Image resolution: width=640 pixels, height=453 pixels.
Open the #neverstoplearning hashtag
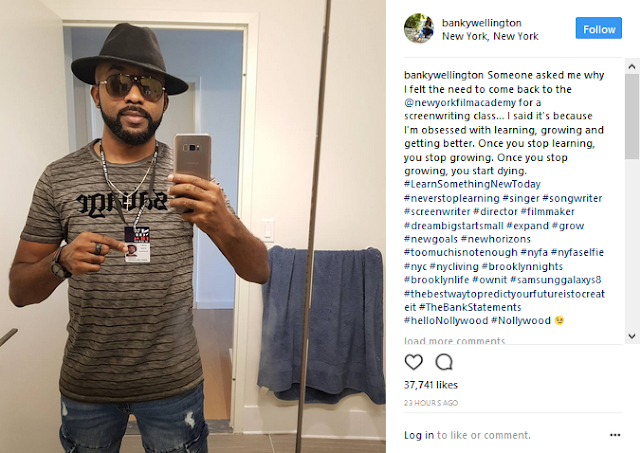click(451, 198)
